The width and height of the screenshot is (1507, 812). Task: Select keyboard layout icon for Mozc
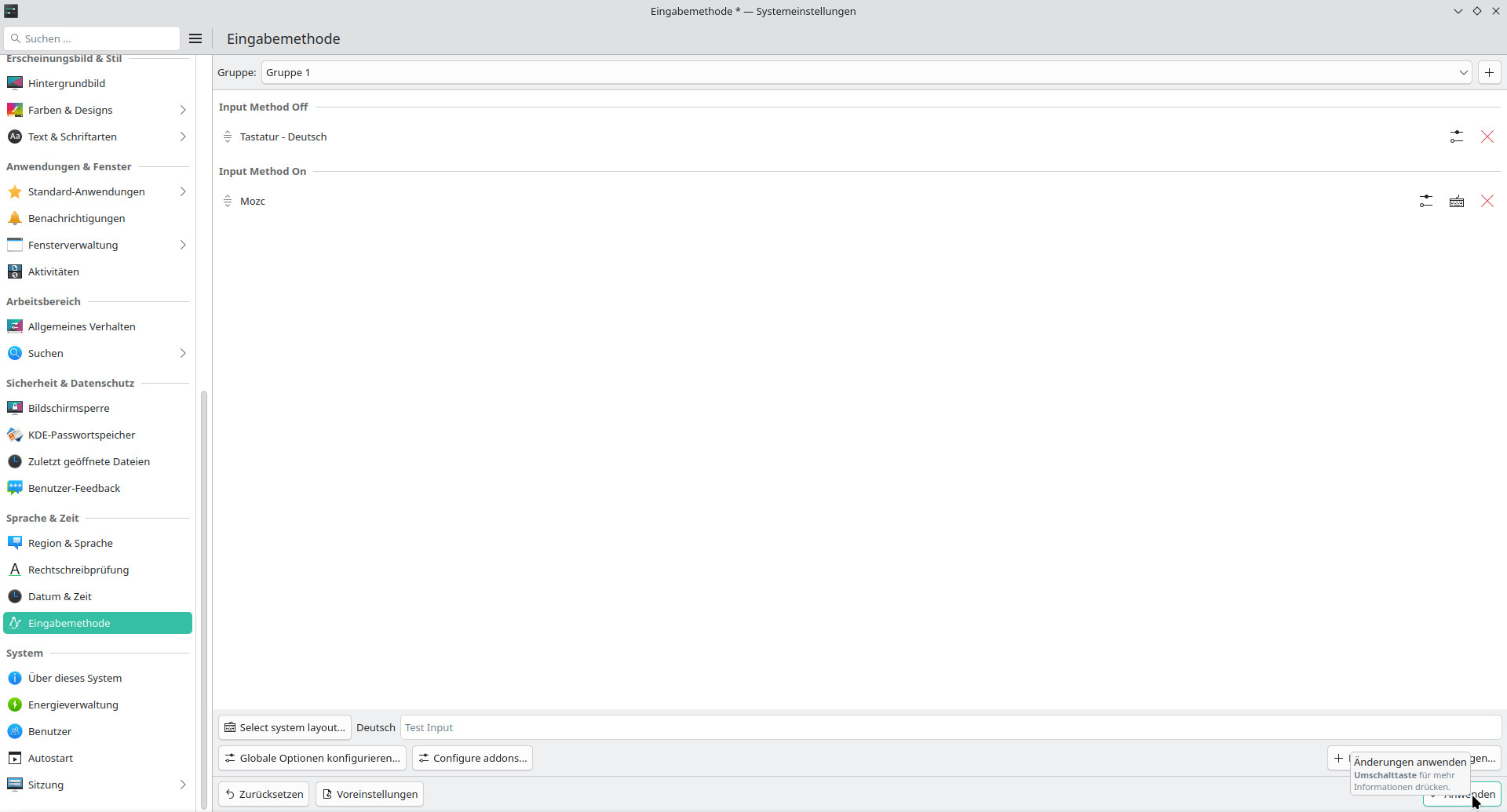[1456, 201]
